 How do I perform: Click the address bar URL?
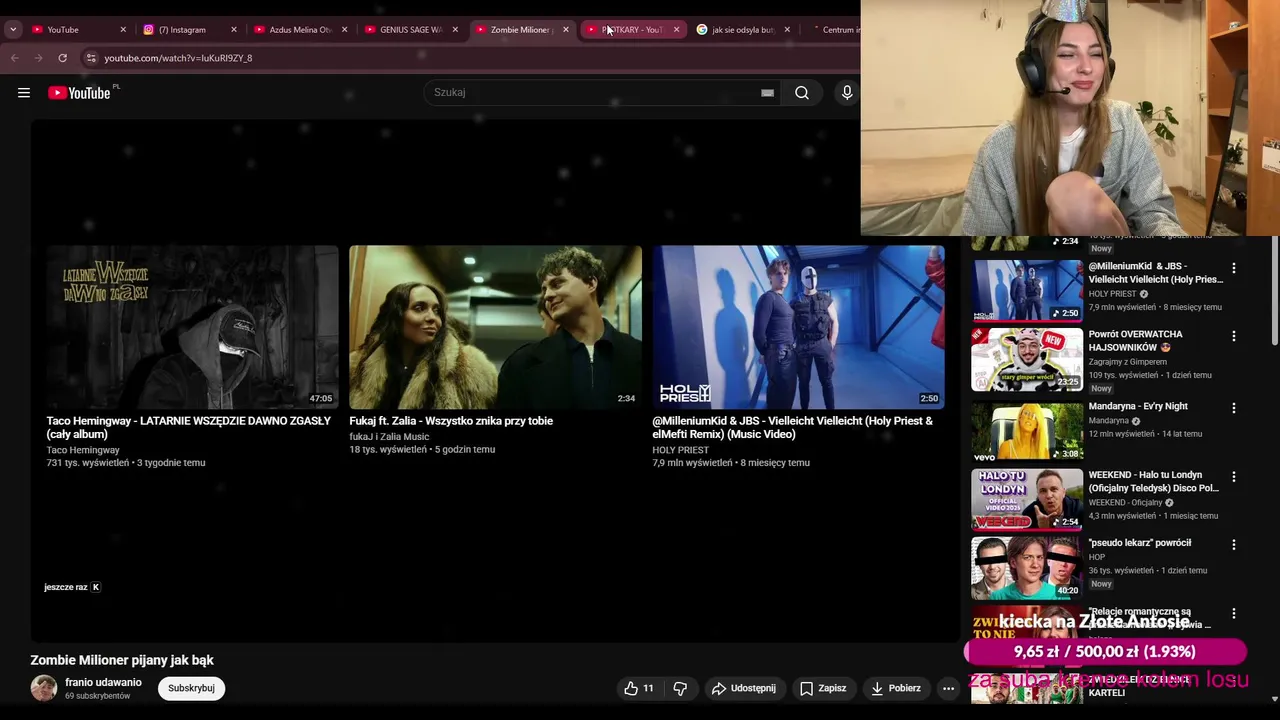coord(178,58)
